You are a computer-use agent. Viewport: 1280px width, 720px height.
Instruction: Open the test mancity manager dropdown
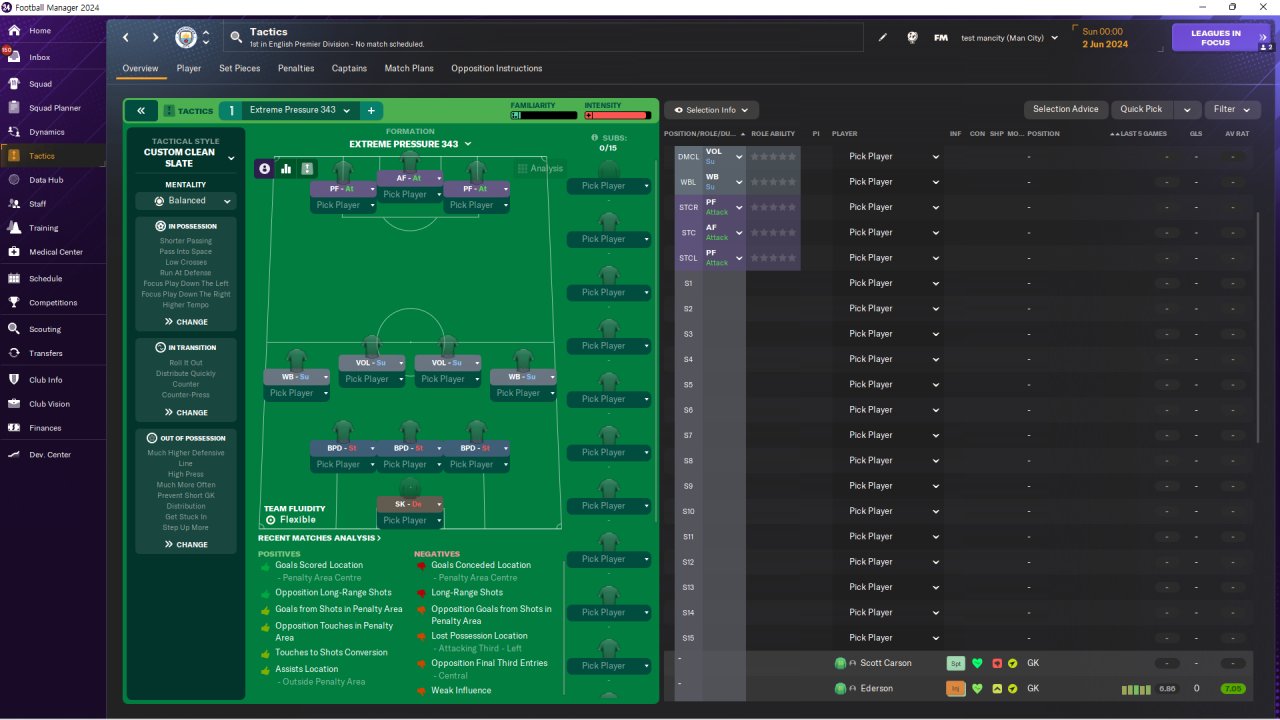tap(1010, 38)
